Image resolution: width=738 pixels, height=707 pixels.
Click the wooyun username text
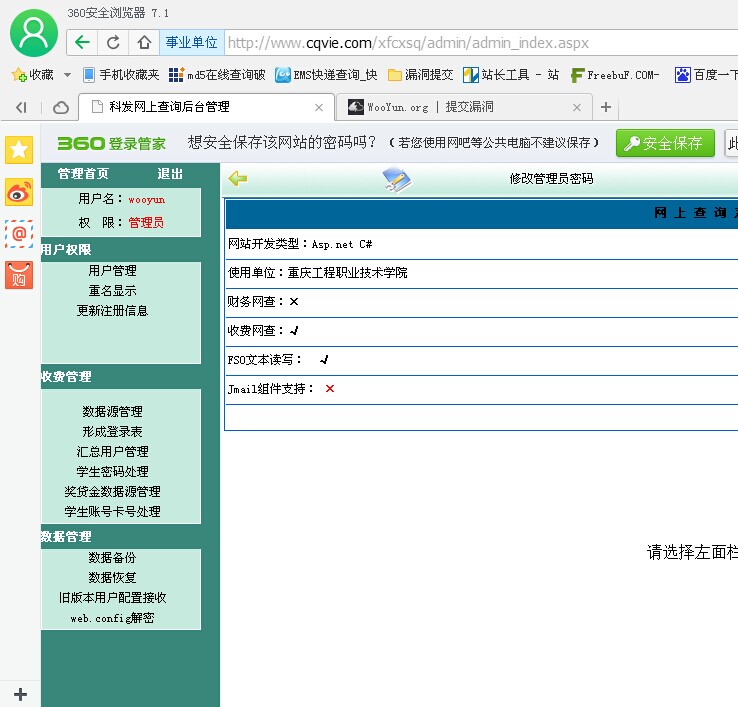point(147,200)
